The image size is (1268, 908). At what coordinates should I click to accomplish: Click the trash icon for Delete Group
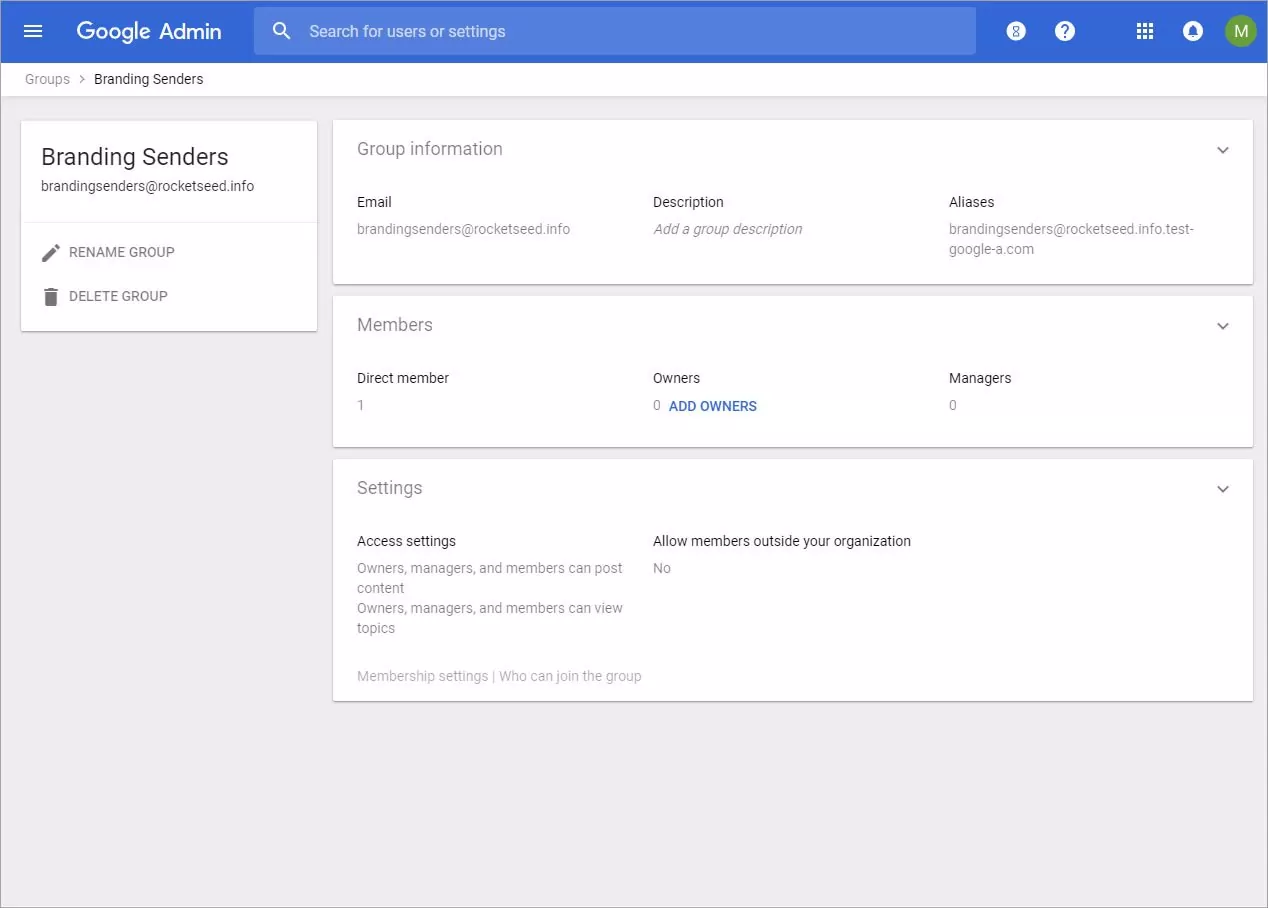[x=51, y=297]
